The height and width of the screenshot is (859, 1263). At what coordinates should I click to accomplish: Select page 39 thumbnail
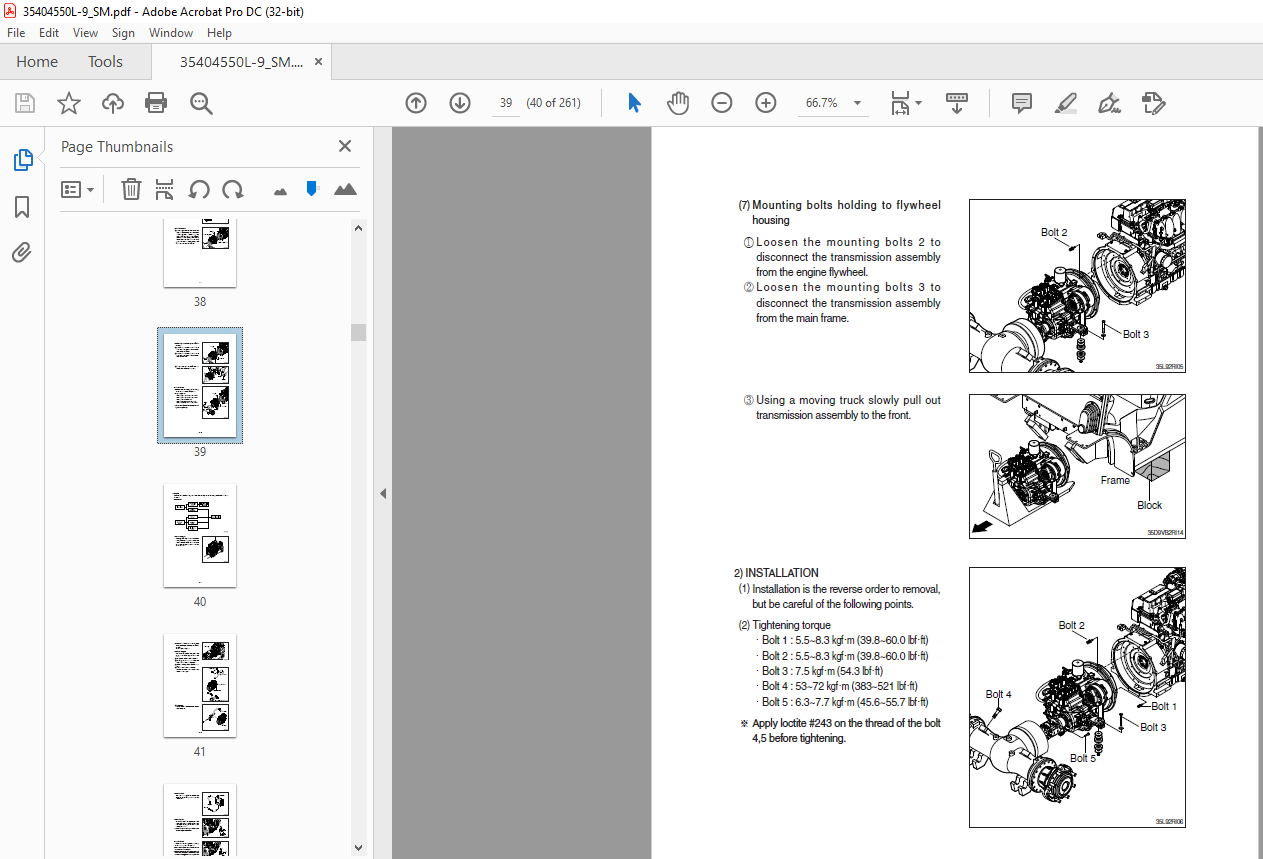[x=200, y=385]
